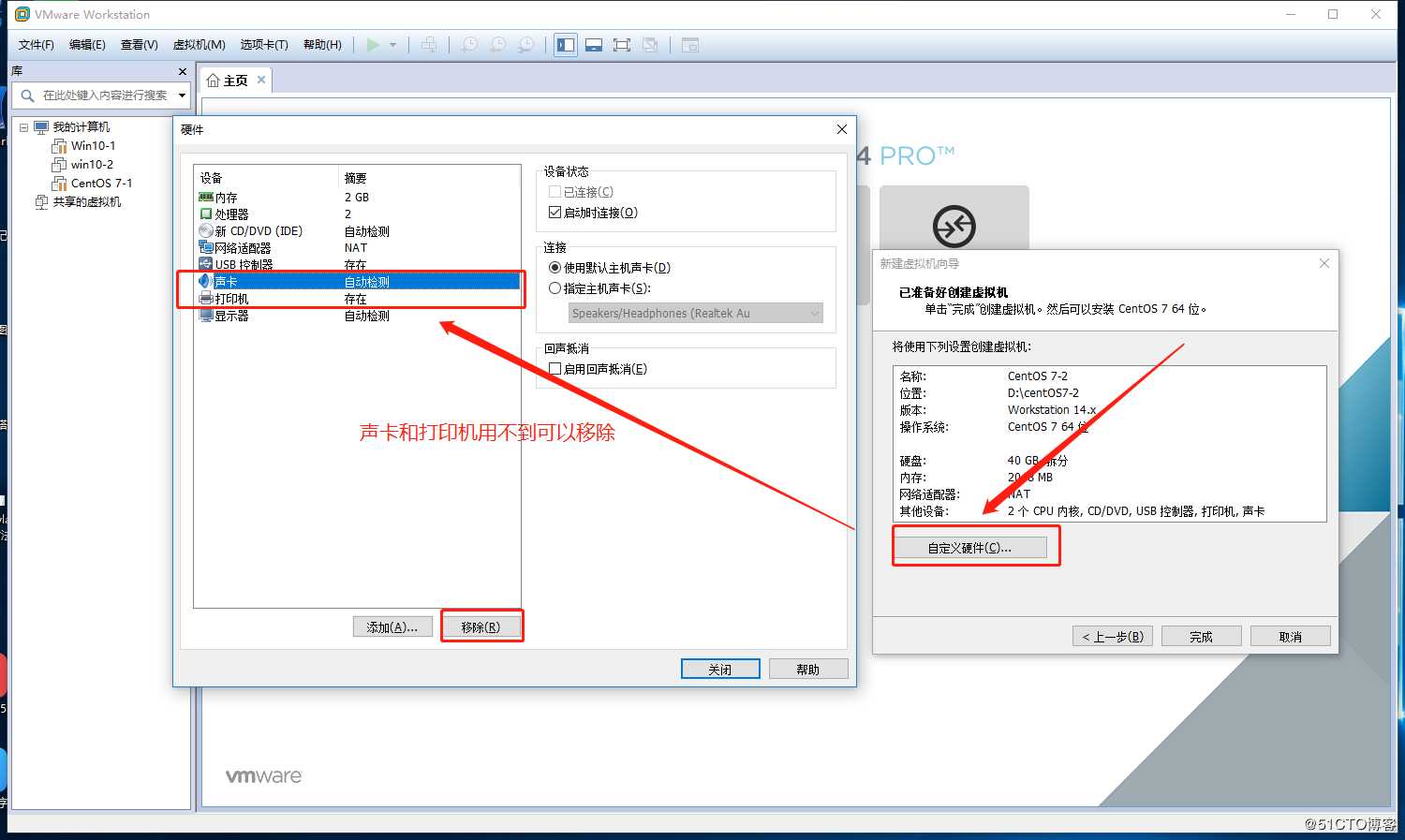1405x840 pixels.
Task: Open the 查看(V) menu
Action: click(x=139, y=45)
